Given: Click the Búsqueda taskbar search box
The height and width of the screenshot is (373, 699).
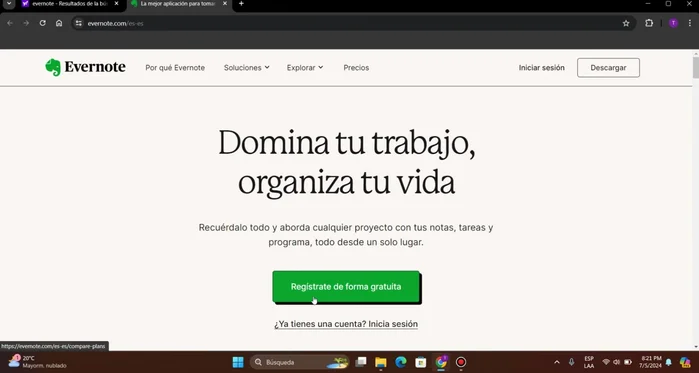Looking at the screenshot, I should point(299,362).
